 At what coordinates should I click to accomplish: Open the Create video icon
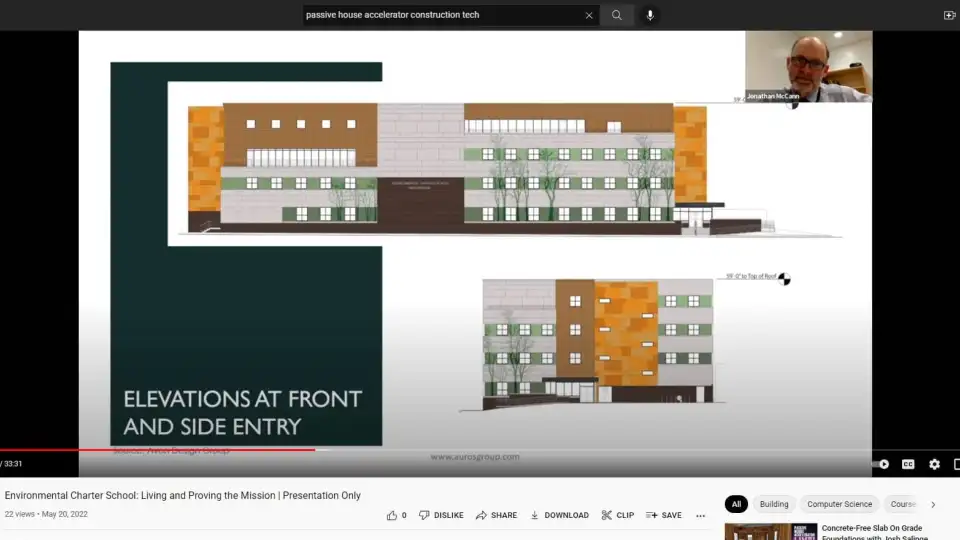[949, 15]
